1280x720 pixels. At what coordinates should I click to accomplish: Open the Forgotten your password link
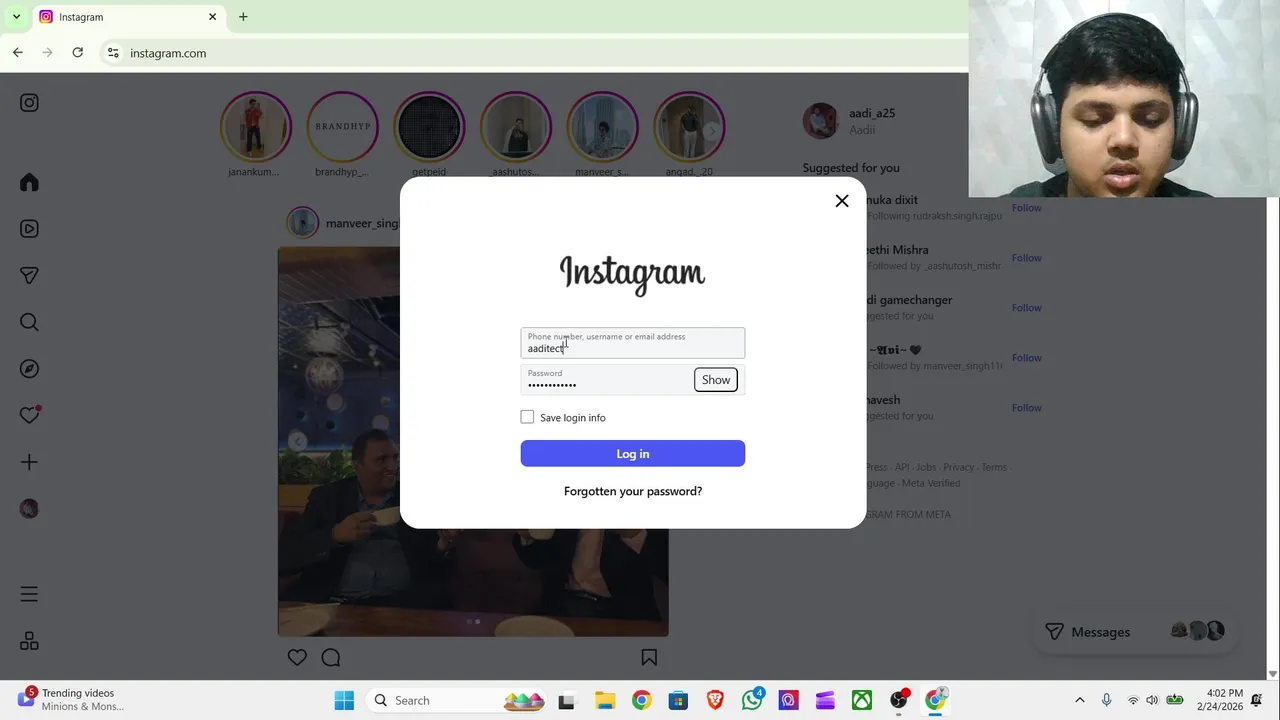633,491
